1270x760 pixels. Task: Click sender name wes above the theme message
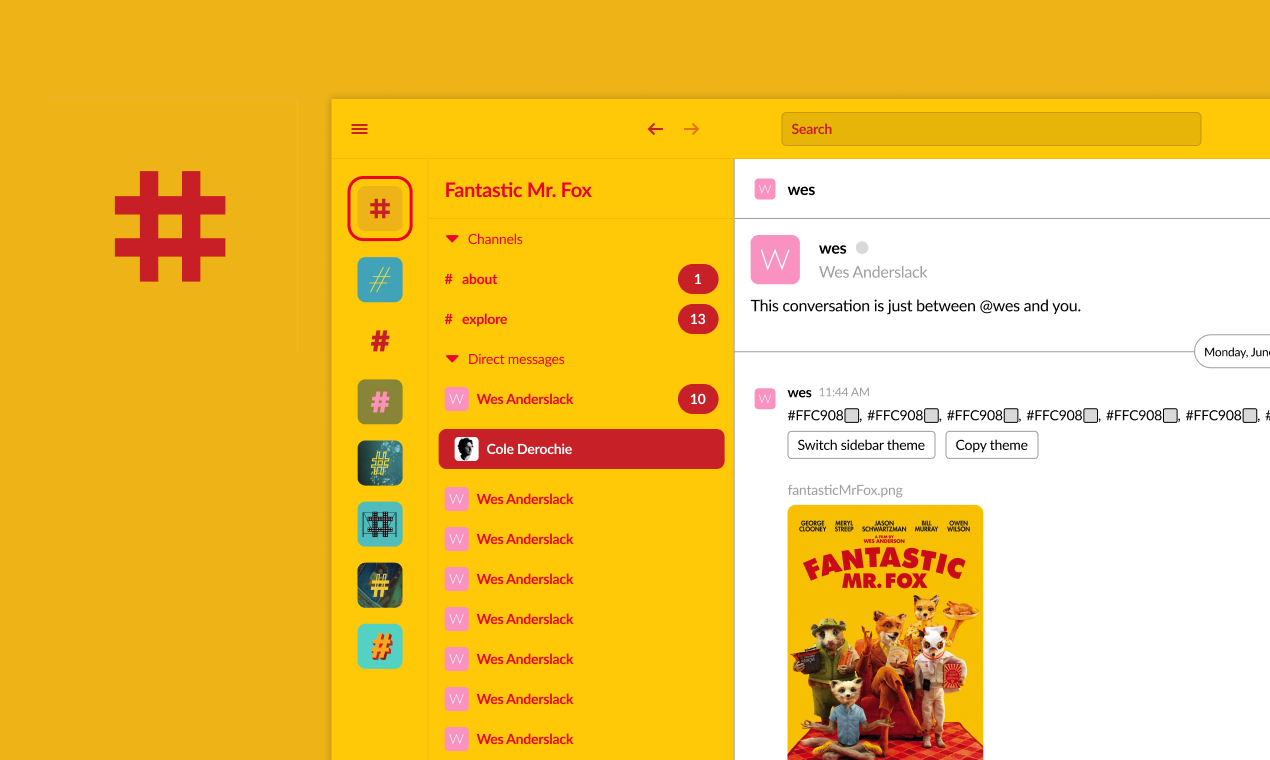(800, 392)
